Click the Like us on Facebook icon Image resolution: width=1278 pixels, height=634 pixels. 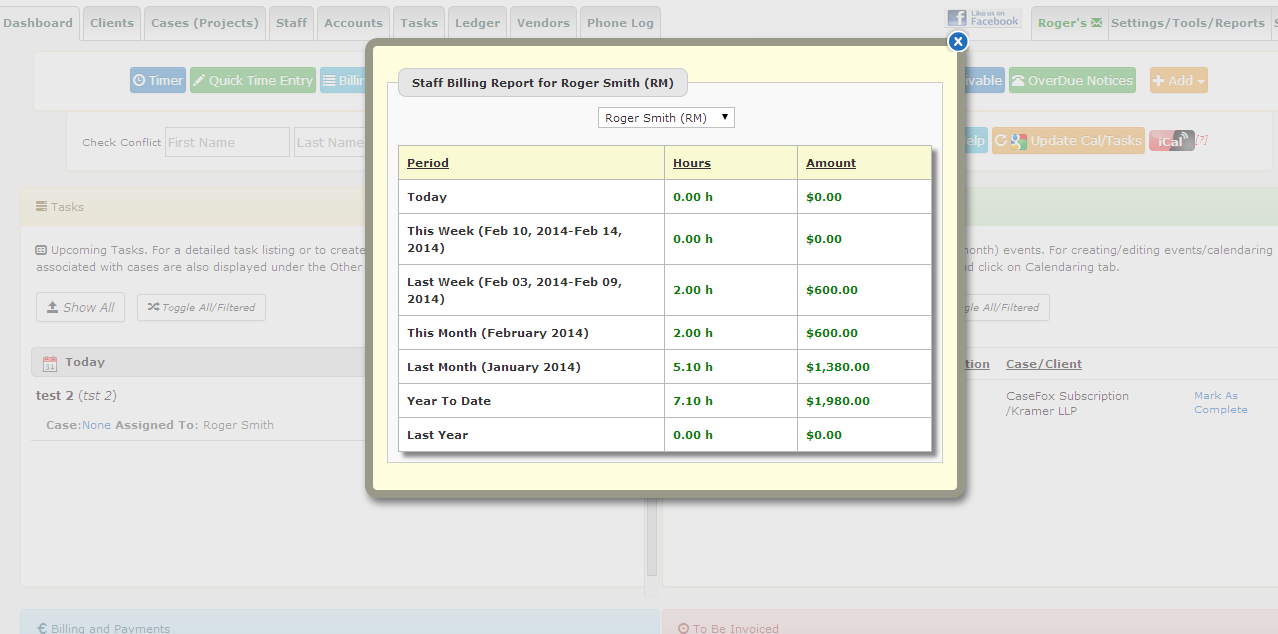click(x=984, y=18)
